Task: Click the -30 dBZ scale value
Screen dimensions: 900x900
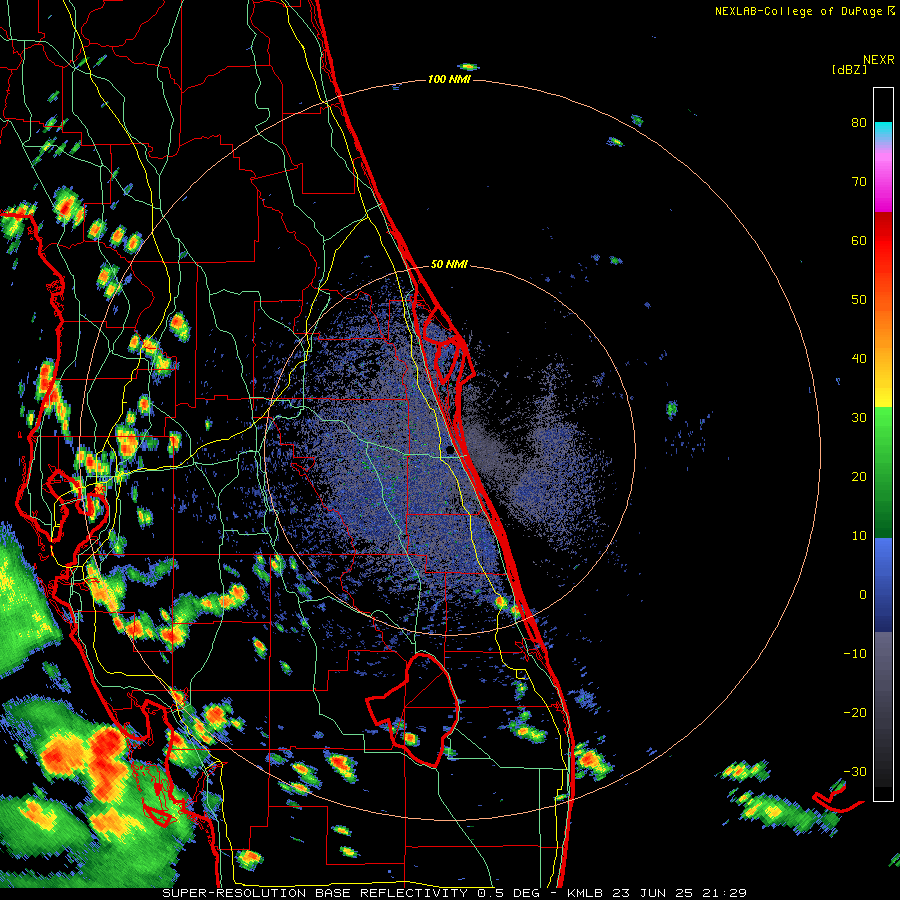Action: [855, 772]
